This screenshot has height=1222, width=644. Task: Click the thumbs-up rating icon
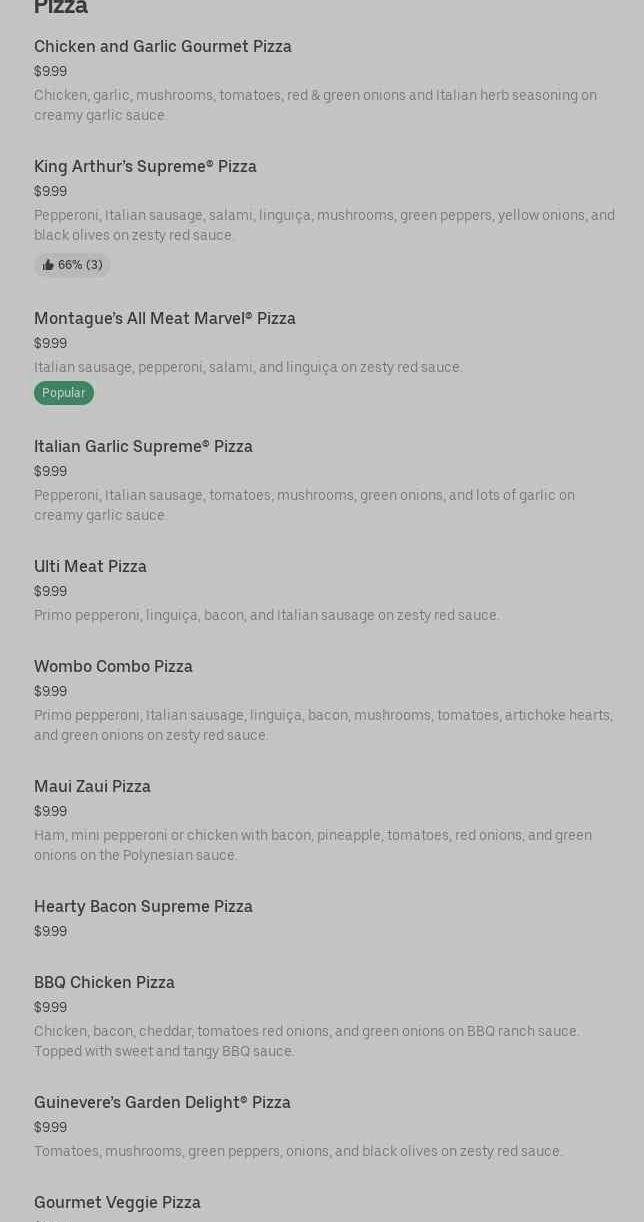[x=48, y=265]
